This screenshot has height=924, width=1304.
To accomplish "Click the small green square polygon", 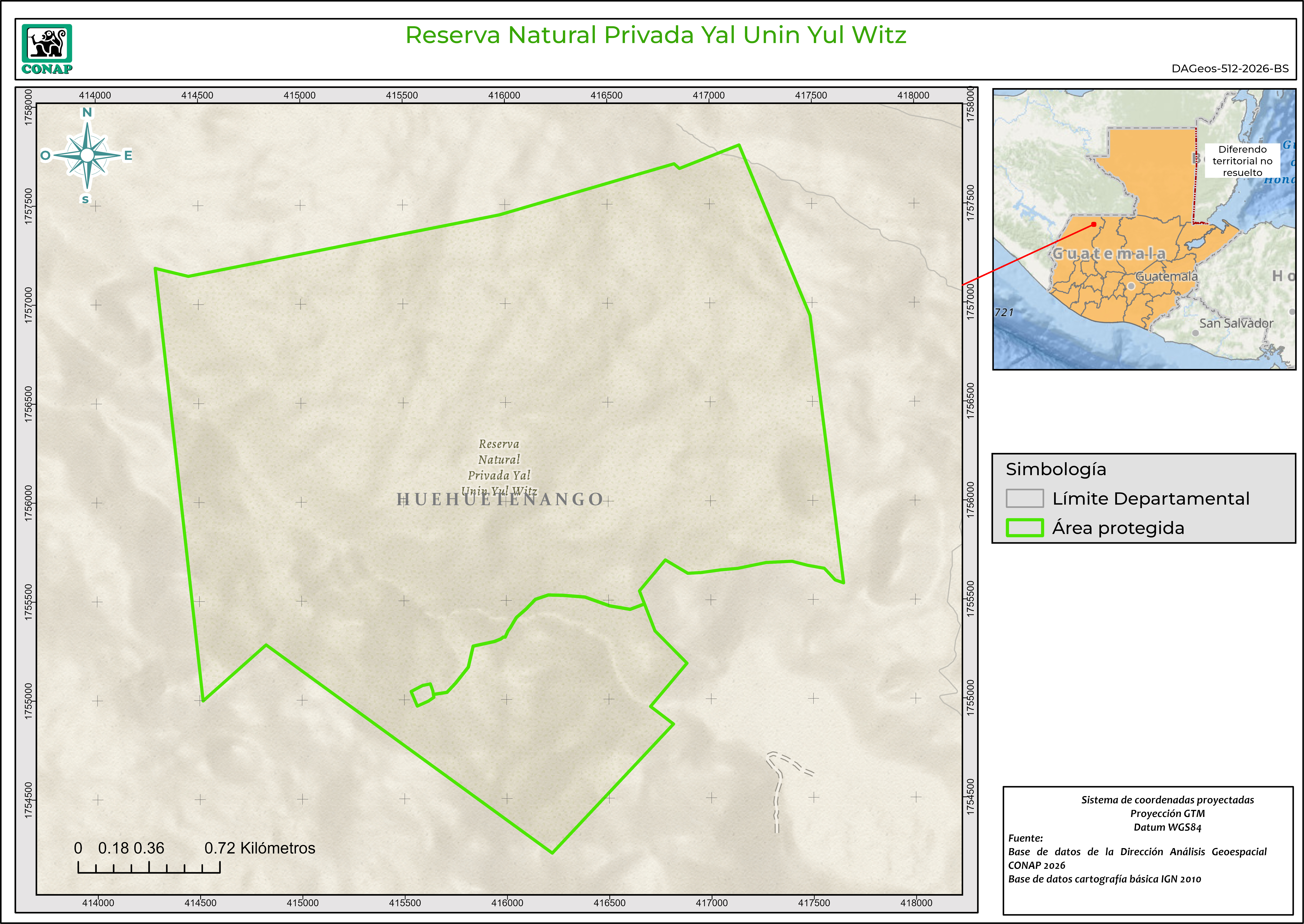I will coord(422,695).
